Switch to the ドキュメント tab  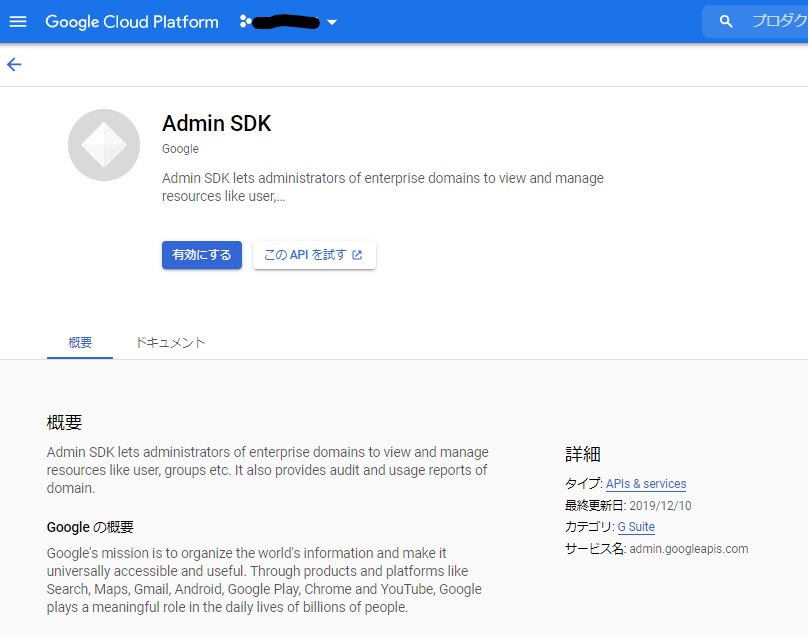[170, 343]
